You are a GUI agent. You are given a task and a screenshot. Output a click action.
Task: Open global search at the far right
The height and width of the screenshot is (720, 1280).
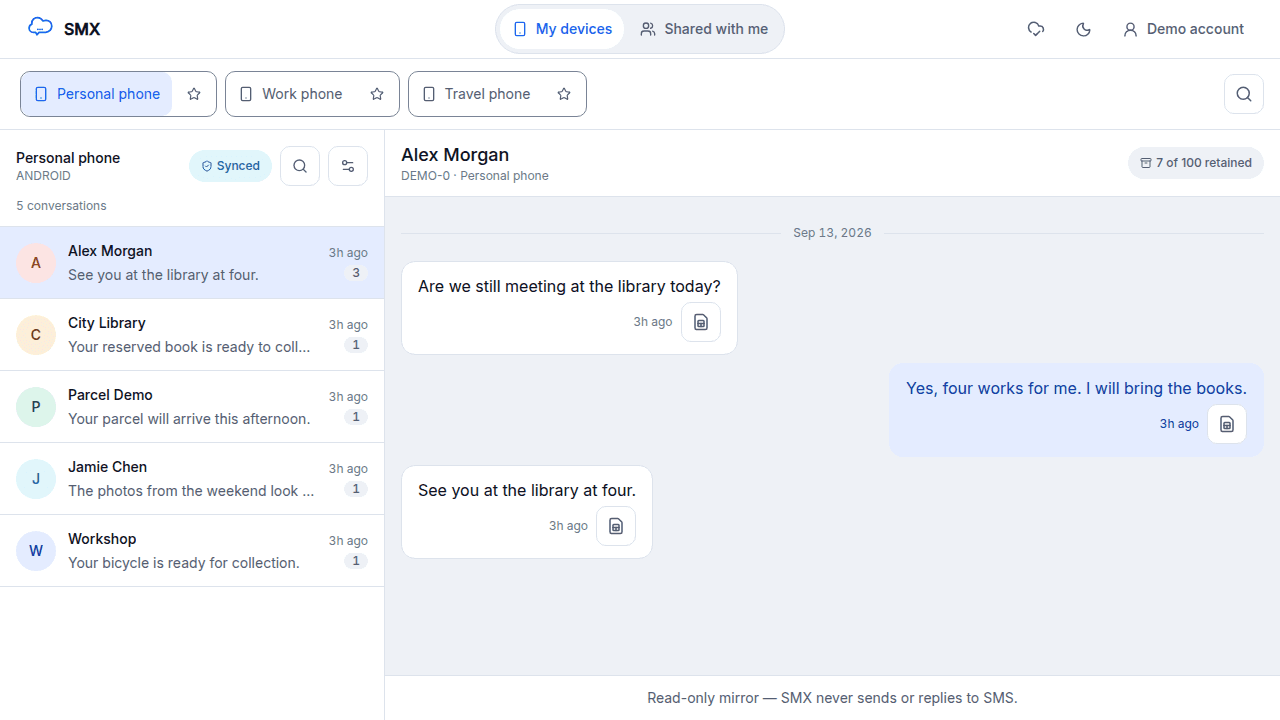pos(1244,94)
